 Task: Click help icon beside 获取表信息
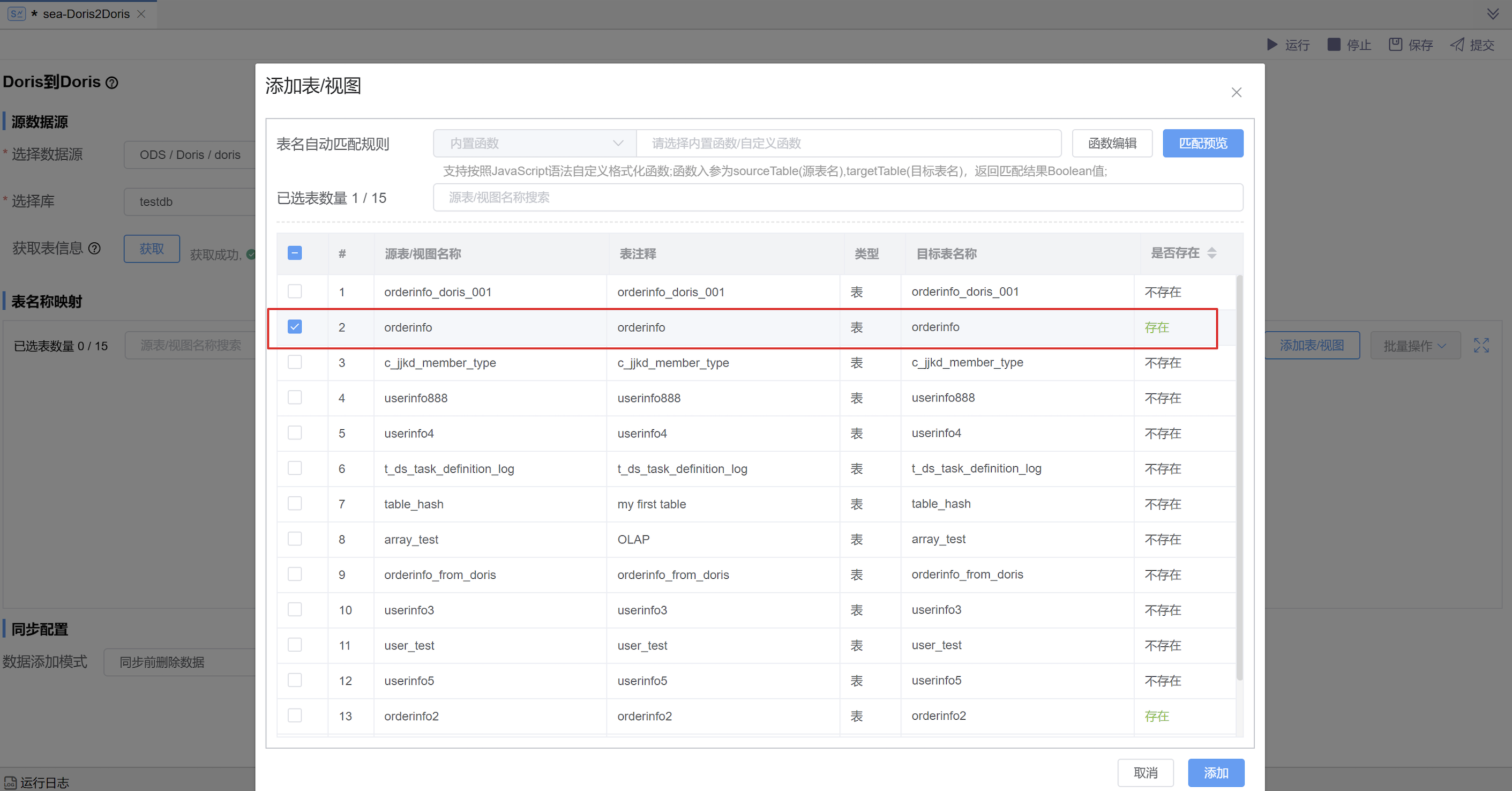94,249
